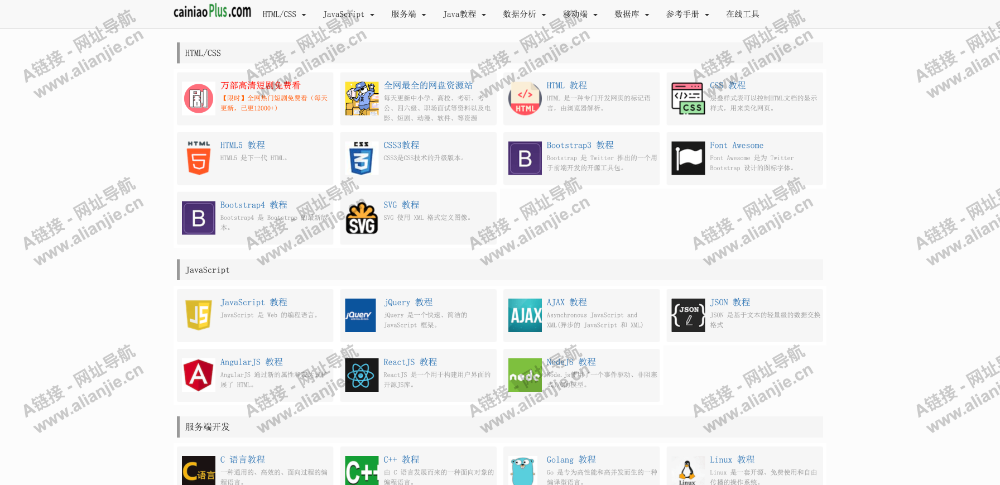Open the SVG 教程 title link
The width and height of the screenshot is (1000, 485).
401,205
